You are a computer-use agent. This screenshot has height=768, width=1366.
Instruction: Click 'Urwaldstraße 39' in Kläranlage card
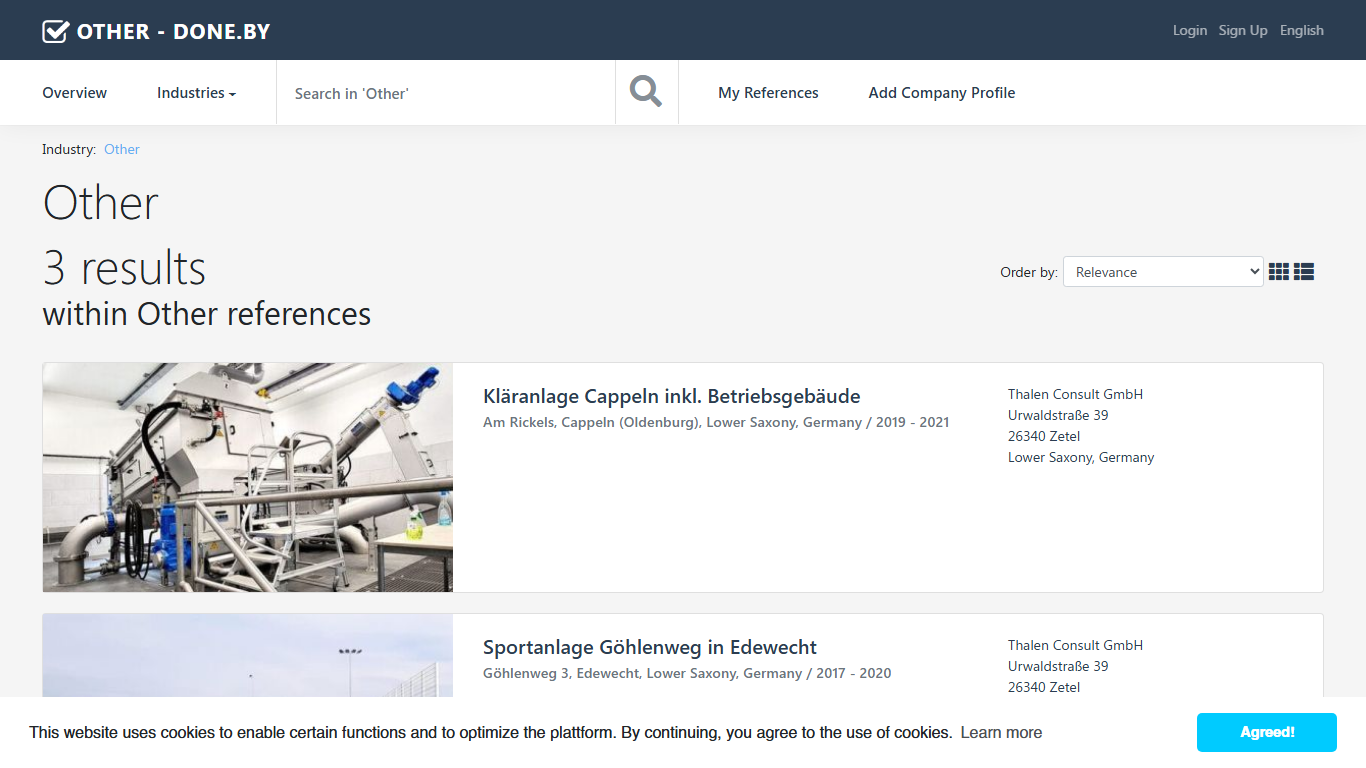tap(1058, 415)
